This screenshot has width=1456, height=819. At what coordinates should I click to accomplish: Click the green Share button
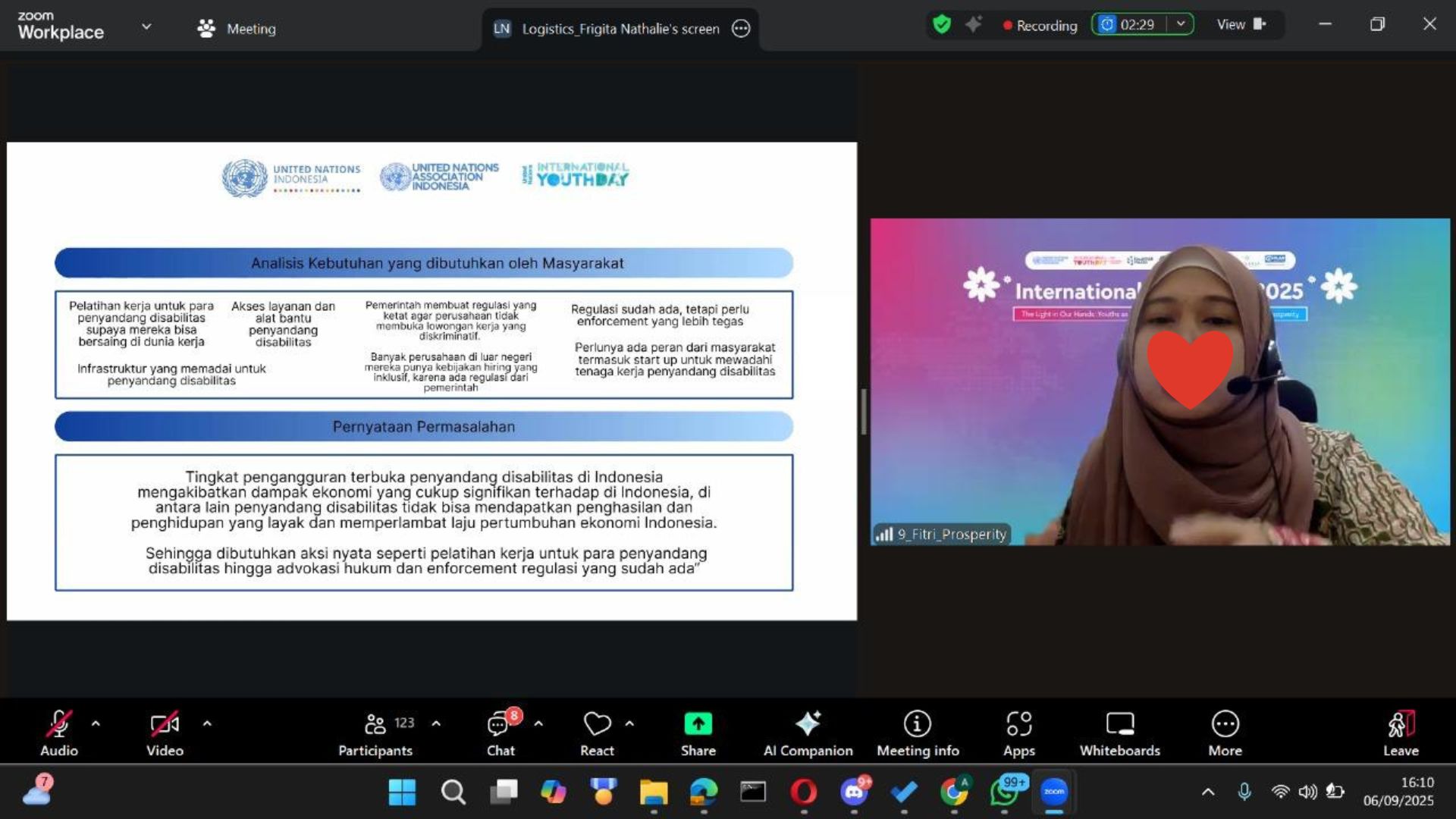click(x=698, y=730)
